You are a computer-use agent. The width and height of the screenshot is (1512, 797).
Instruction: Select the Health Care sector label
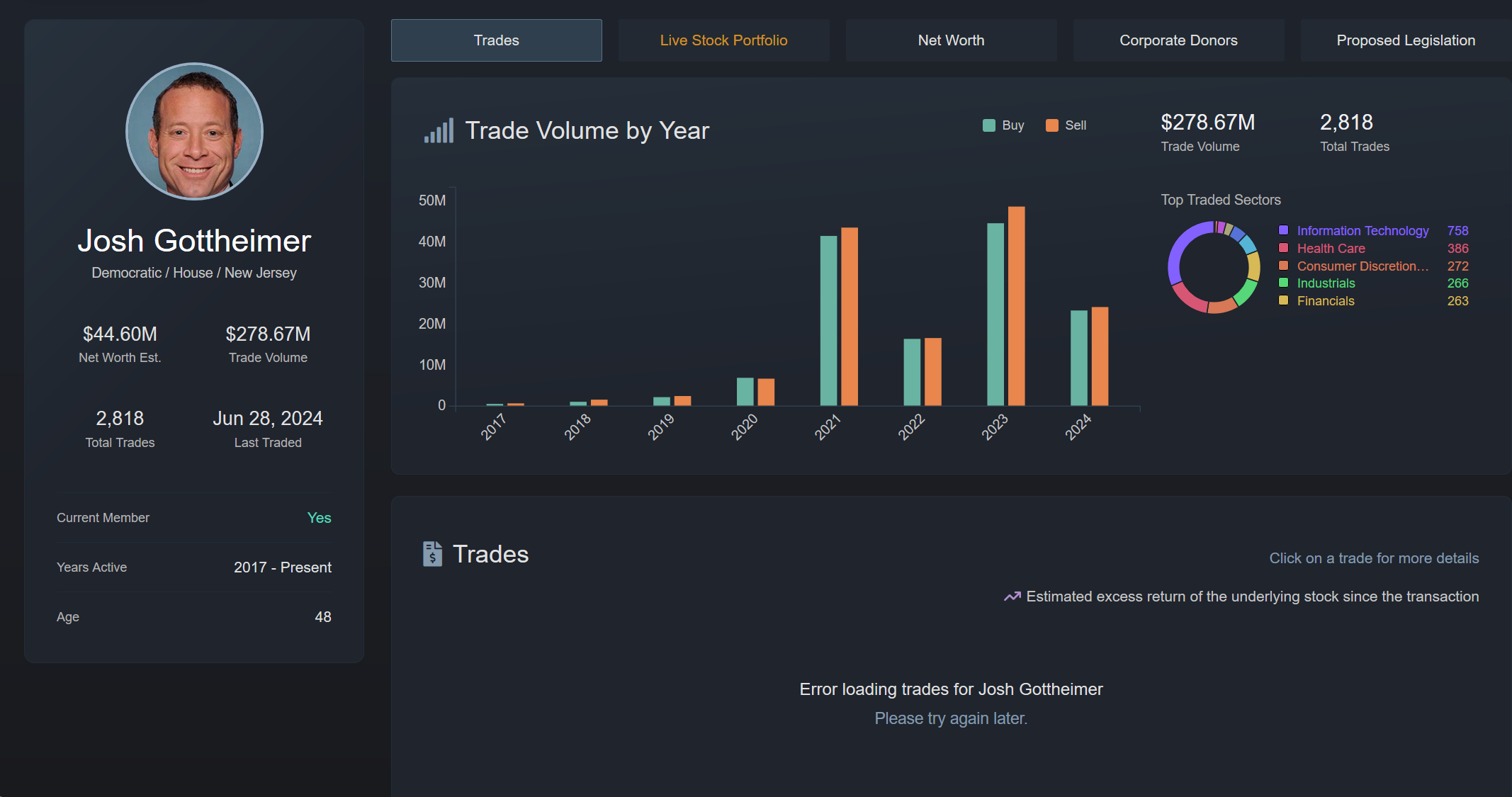click(x=1331, y=249)
